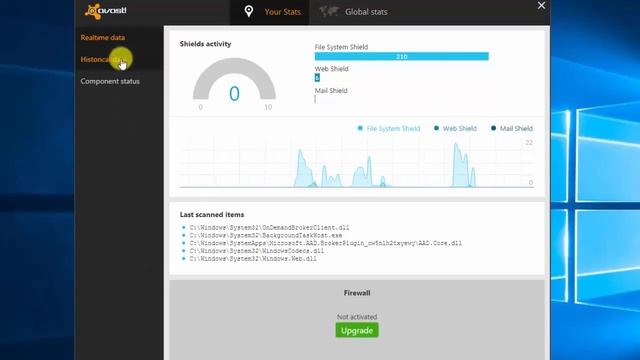Open Component status in the sidebar
The image size is (640, 360).
tap(110, 81)
